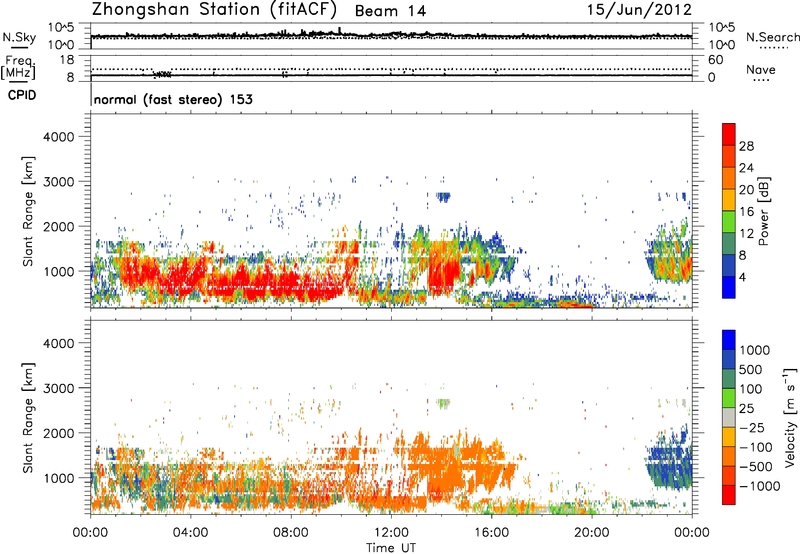Pick the light green 12–16 dB segment
Screen dimensions: 800x554
coord(729,223)
